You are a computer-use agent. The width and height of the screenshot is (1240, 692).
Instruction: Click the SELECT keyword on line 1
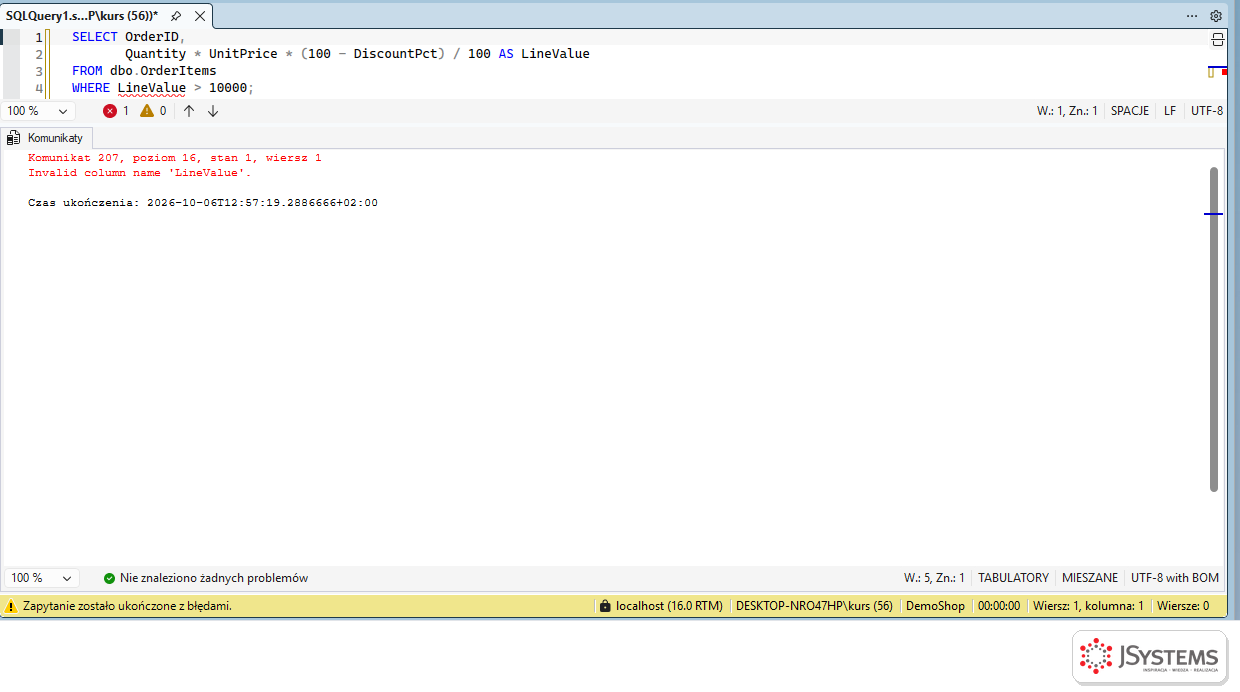click(95, 37)
